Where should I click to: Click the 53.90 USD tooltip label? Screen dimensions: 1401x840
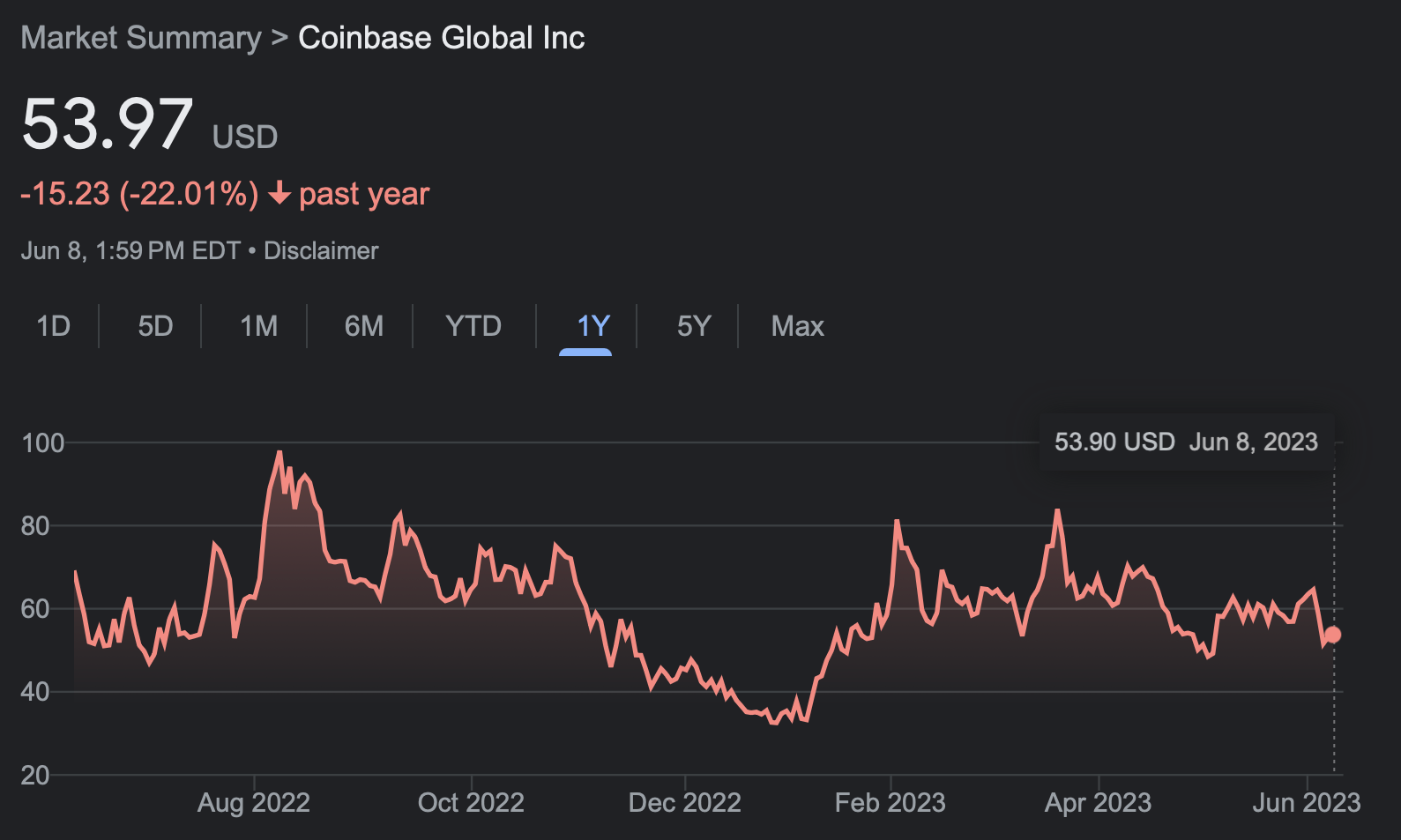point(1114,442)
